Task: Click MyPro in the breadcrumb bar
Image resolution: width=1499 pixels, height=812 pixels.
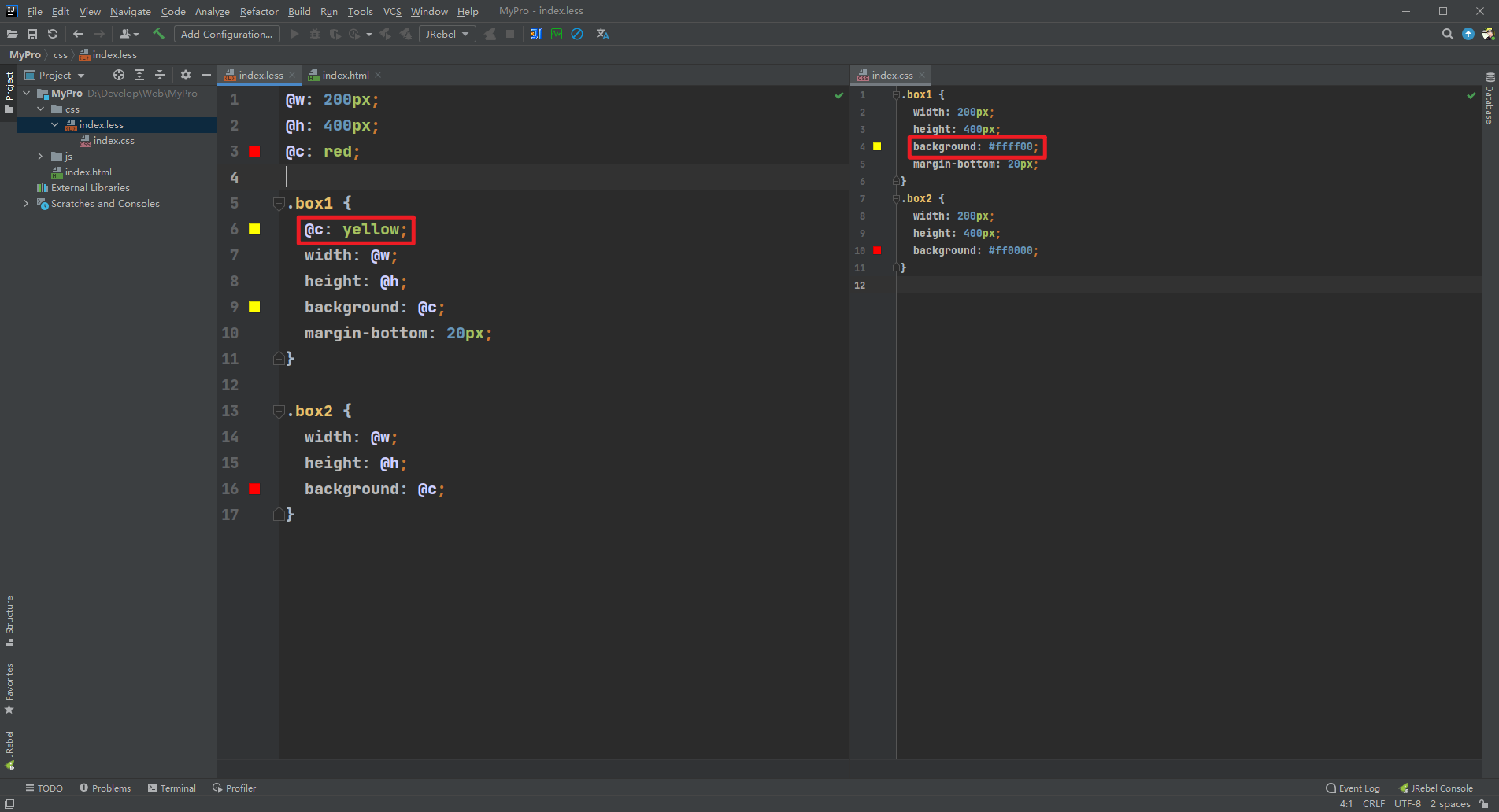Action: [25, 54]
